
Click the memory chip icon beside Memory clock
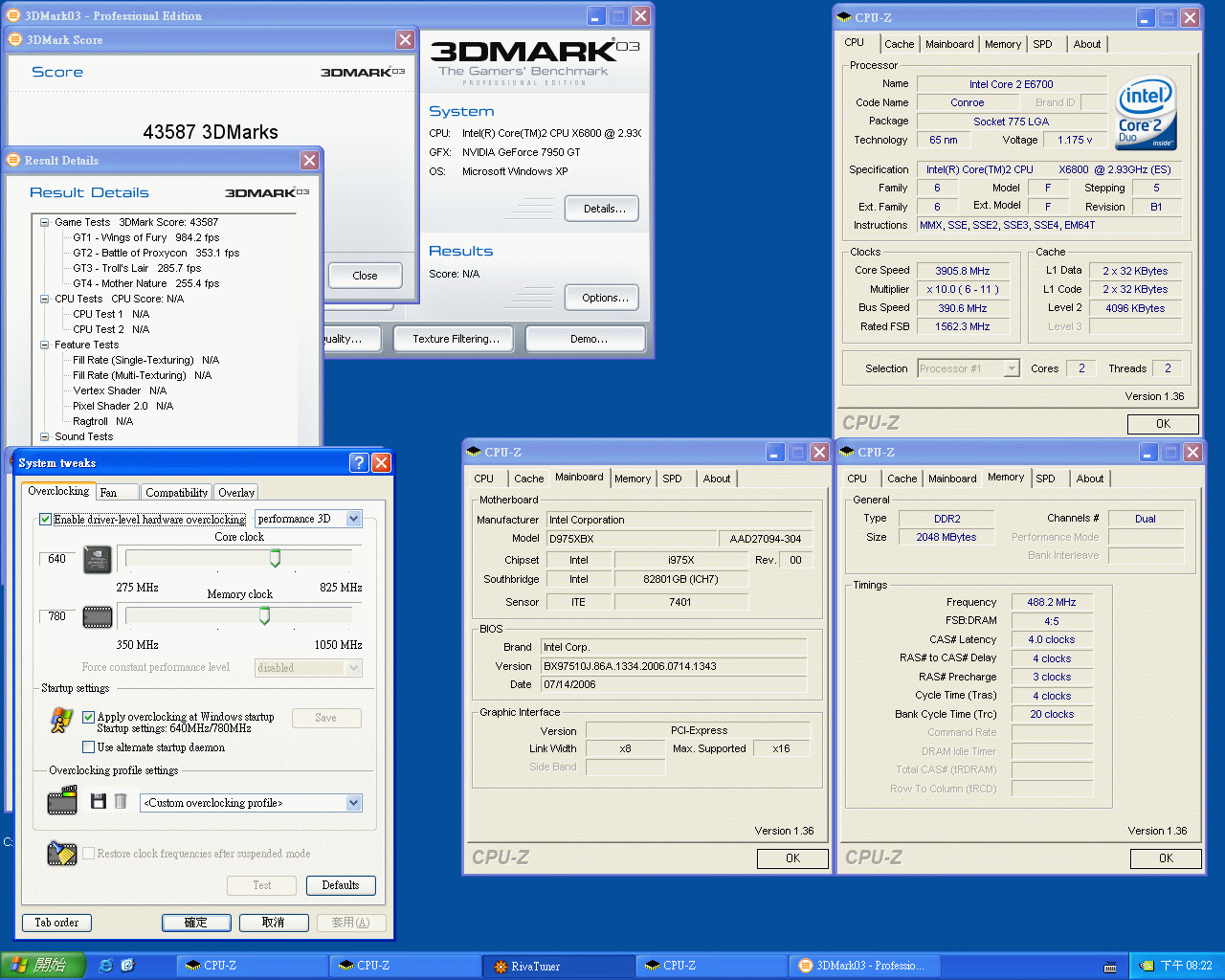[x=98, y=617]
